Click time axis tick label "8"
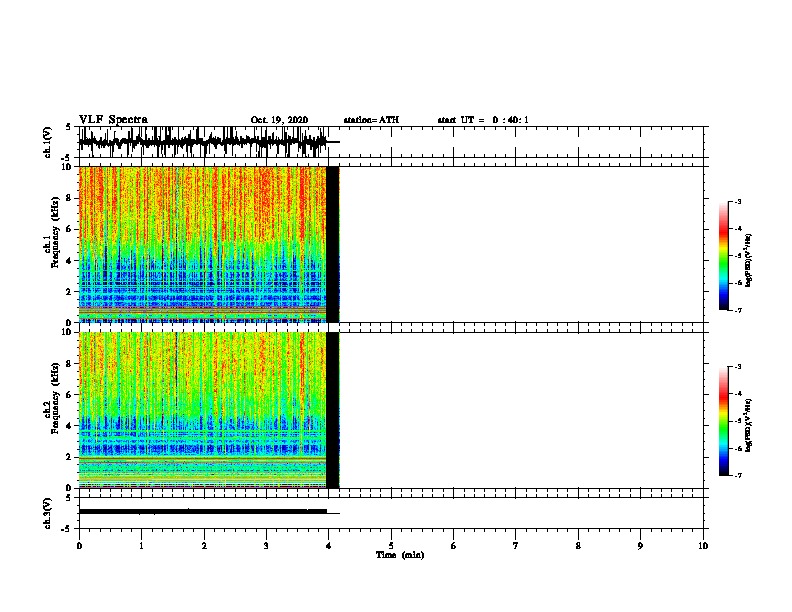 (x=578, y=546)
